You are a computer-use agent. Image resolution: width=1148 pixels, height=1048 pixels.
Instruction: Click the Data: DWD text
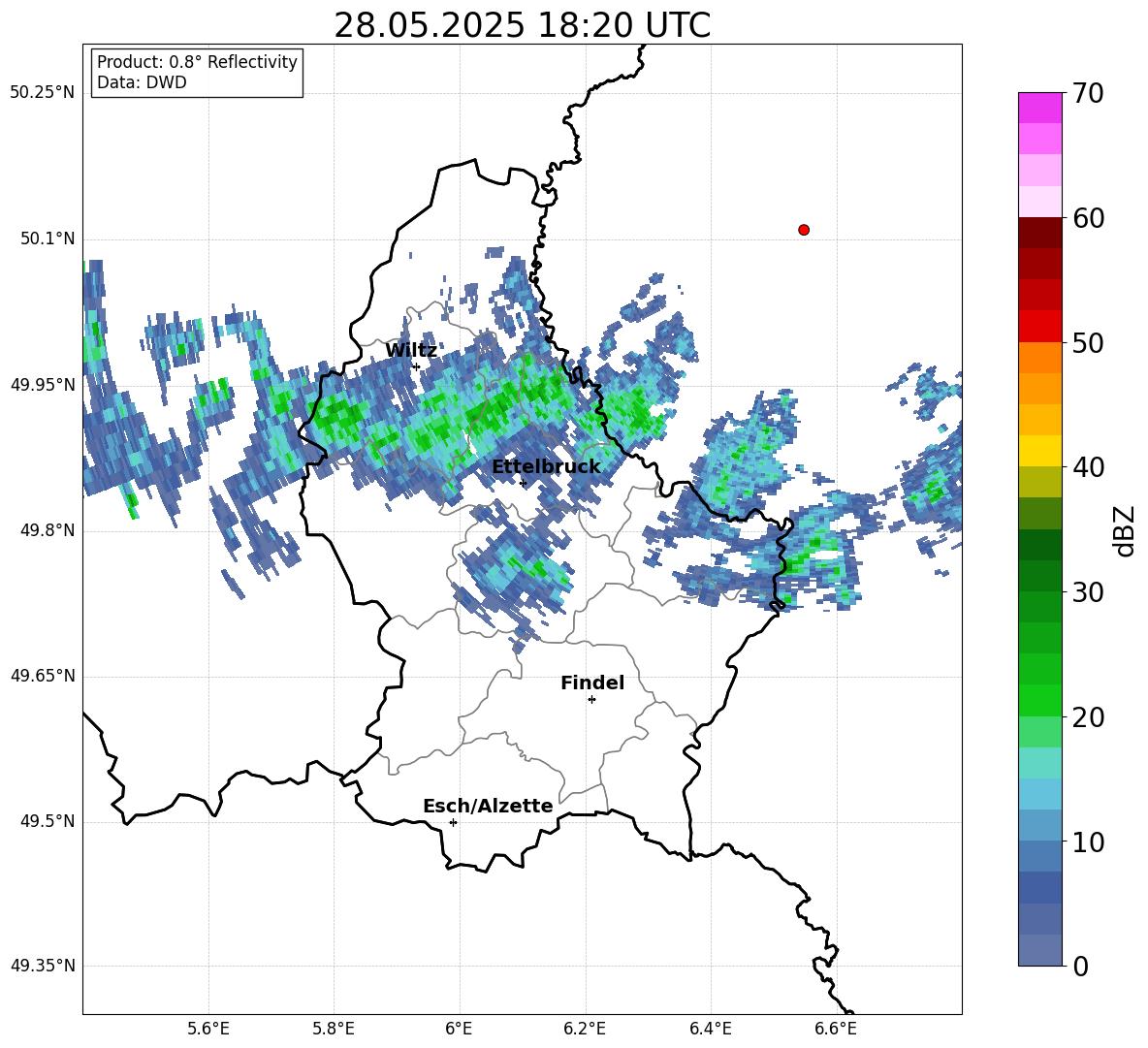click(142, 82)
